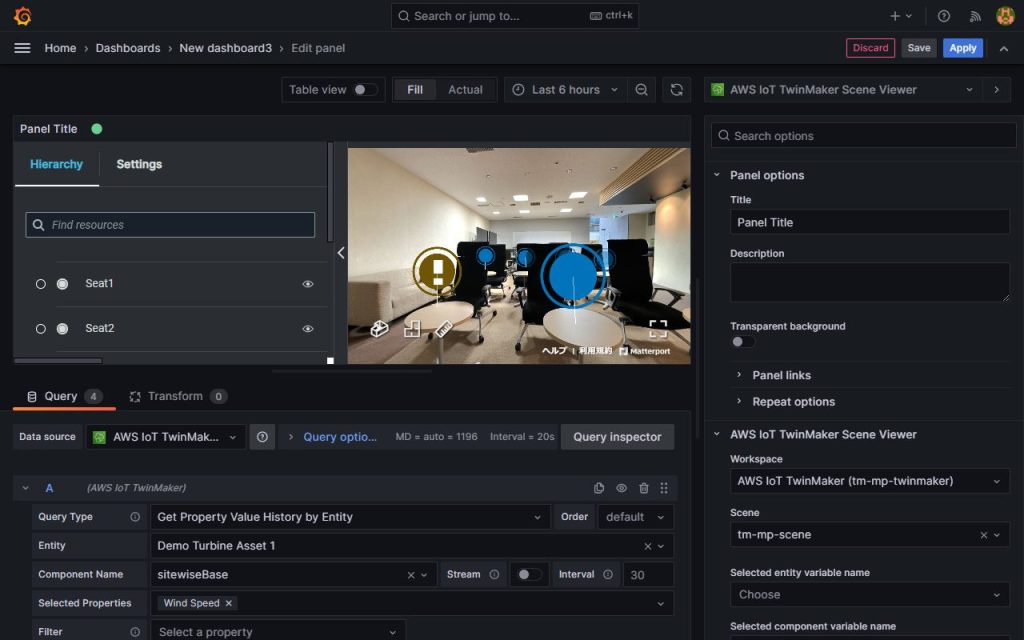Click the green panel health indicator dot
This screenshot has height=640, width=1024.
[96, 128]
